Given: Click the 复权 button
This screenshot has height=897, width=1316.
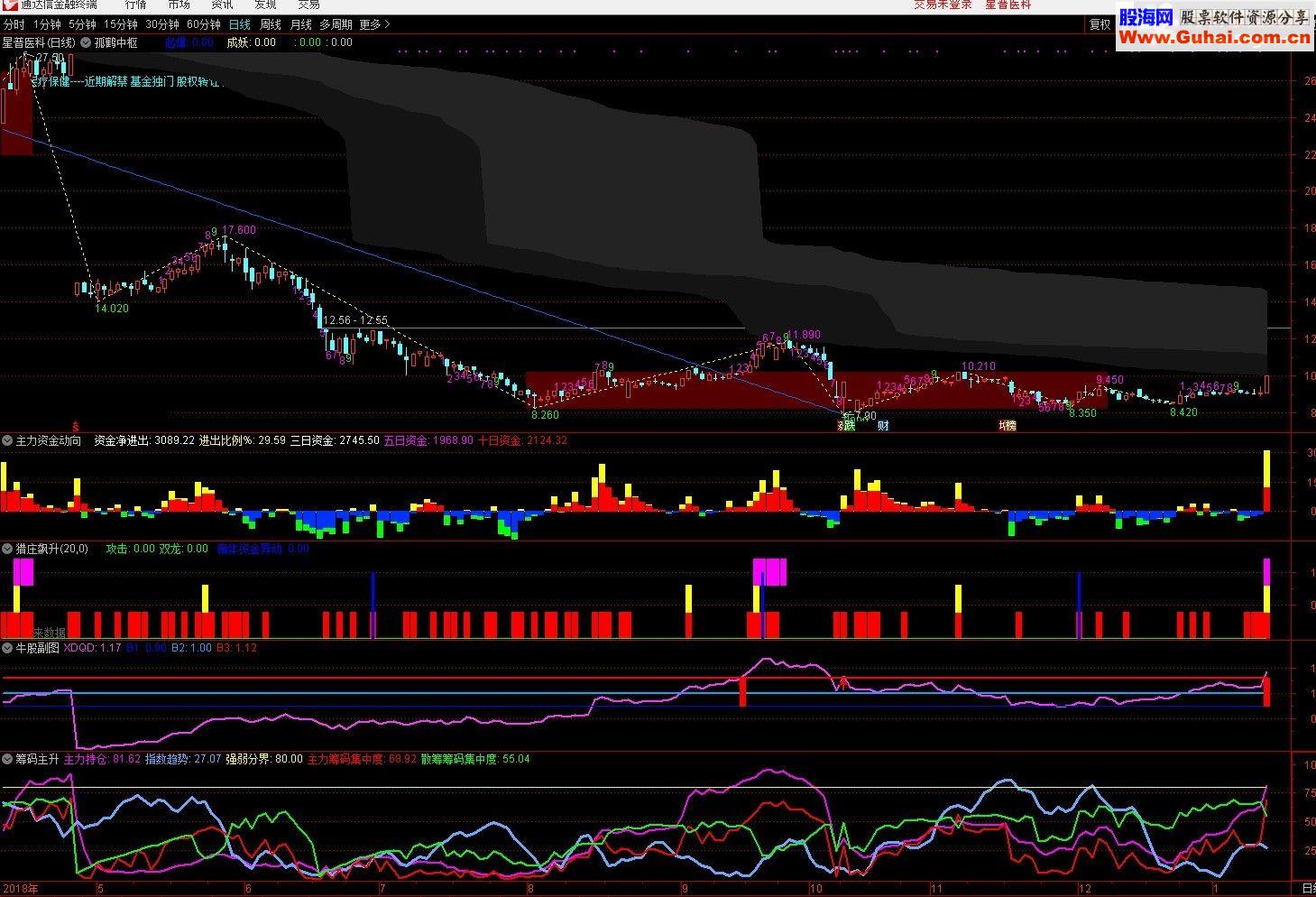Looking at the screenshot, I should pyautogui.click(x=1100, y=24).
